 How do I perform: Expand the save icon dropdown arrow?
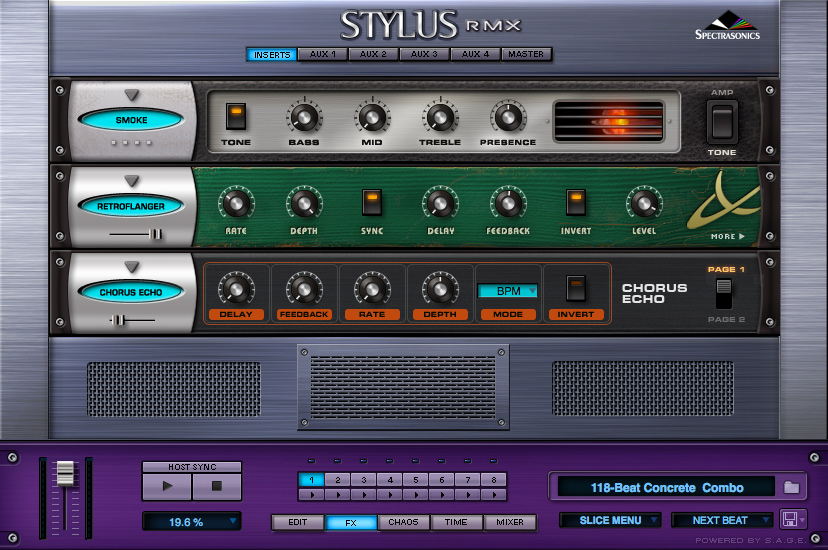[x=803, y=520]
